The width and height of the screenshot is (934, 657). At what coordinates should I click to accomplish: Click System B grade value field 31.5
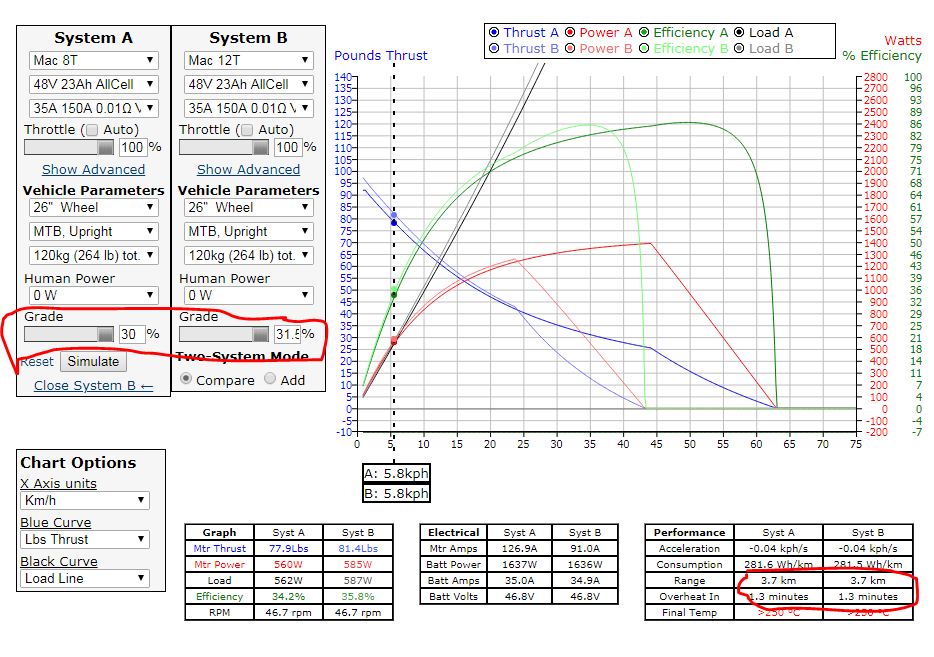click(x=287, y=334)
